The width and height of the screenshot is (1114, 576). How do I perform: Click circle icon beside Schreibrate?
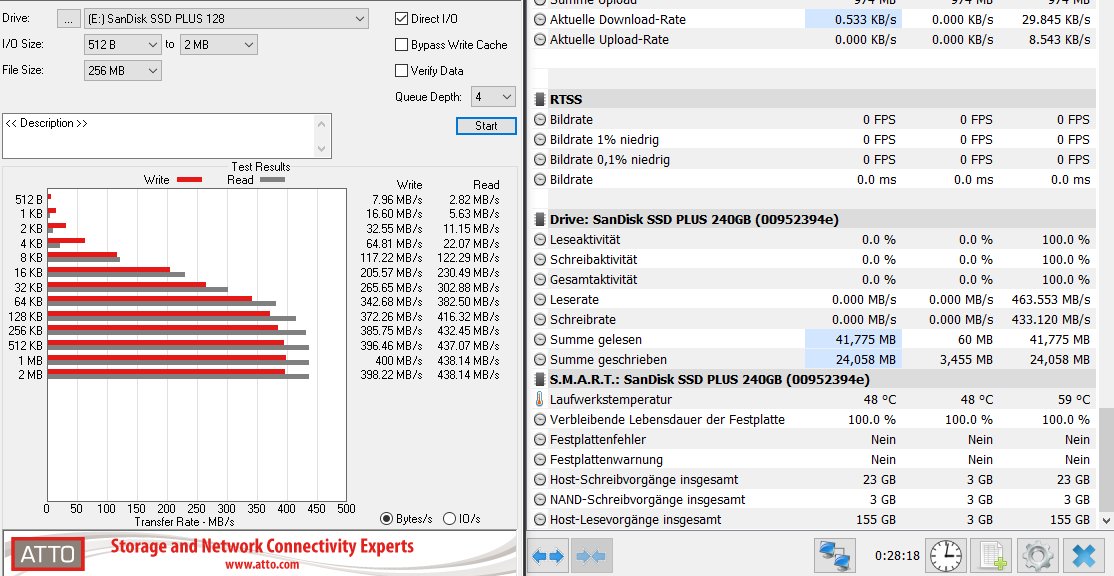point(540,320)
